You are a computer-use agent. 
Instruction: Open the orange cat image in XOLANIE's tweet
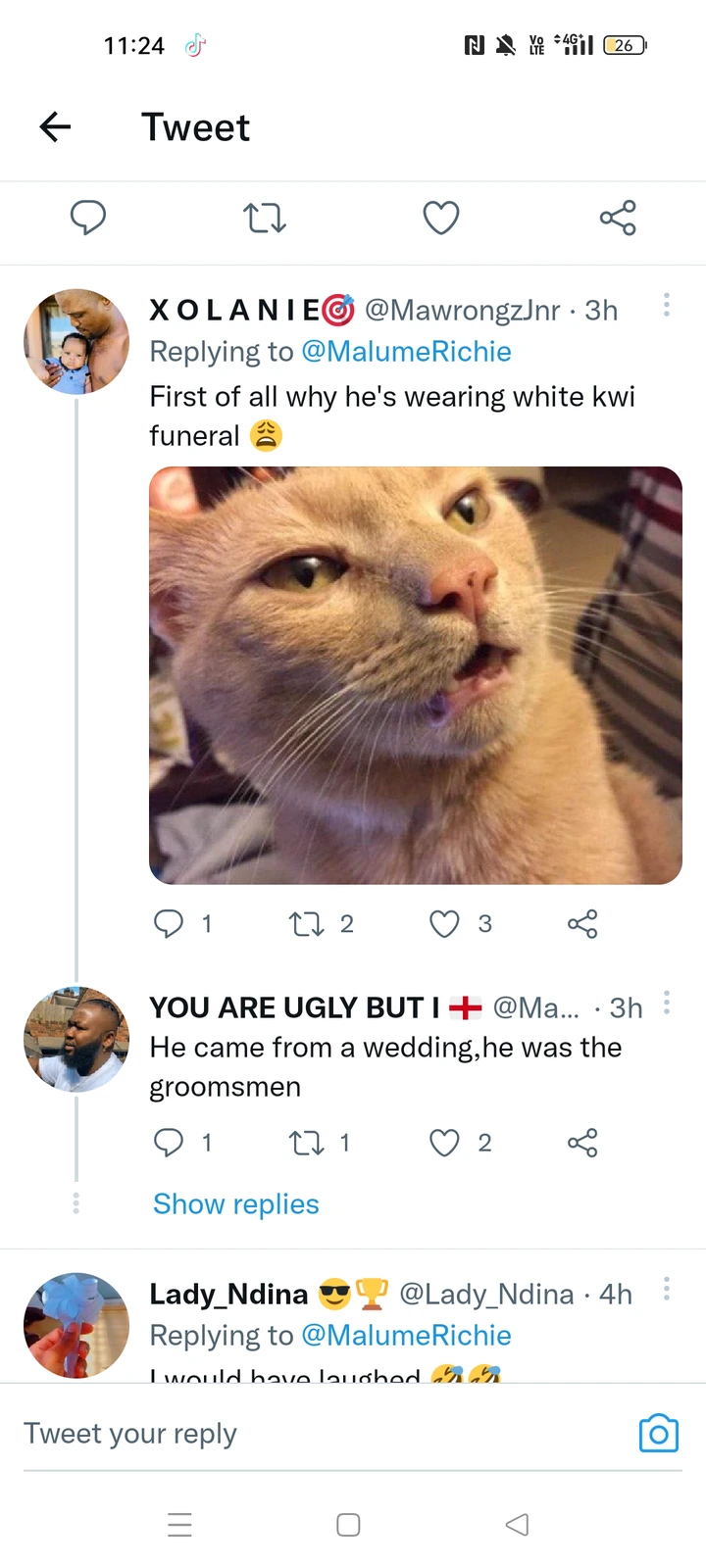click(x=415, y=675)
